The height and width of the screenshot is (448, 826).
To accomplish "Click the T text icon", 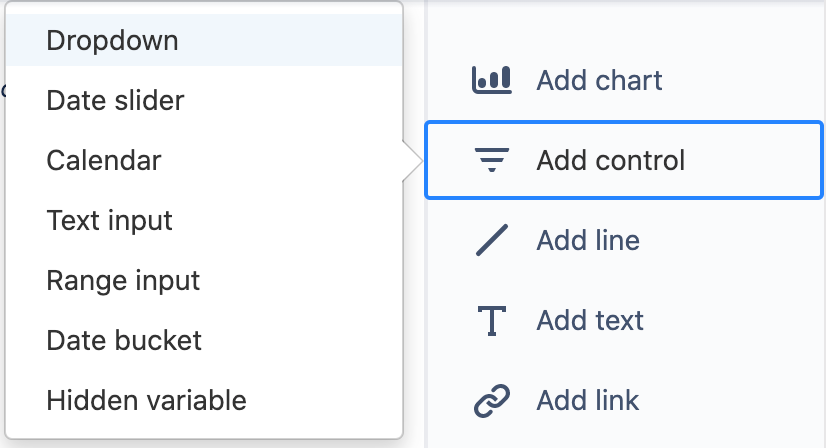I will pyautogui.click(x=491, y=320).
